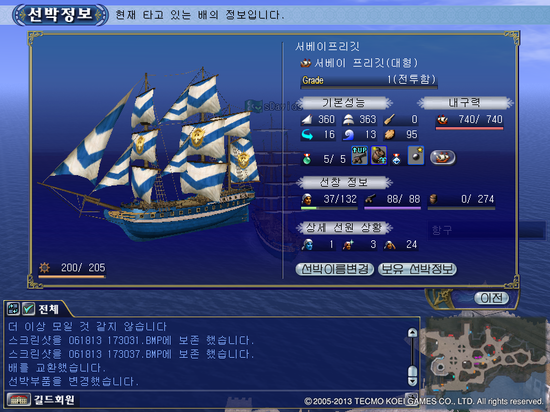
Task: Click the cannon upgrade skill icon
Action: point(360,155)
